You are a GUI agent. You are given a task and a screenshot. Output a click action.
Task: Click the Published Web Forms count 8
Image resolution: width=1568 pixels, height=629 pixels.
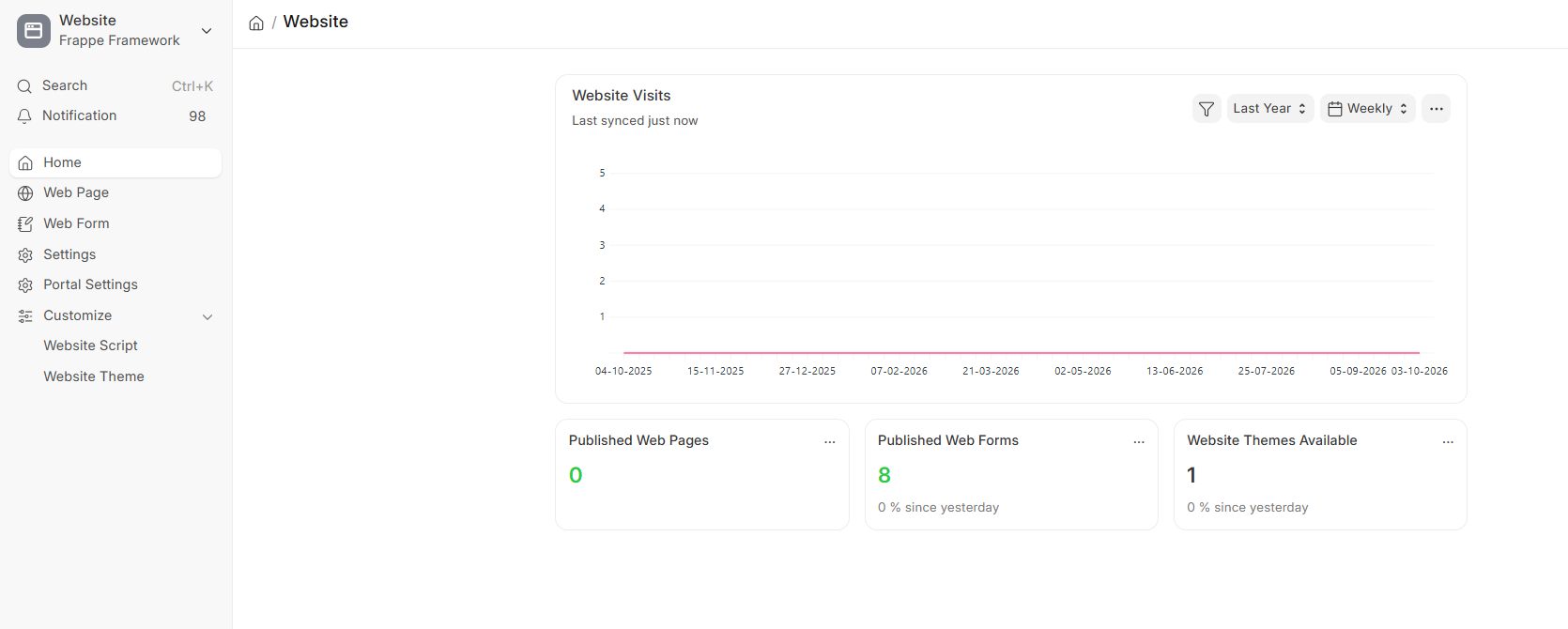pos(884,475)
